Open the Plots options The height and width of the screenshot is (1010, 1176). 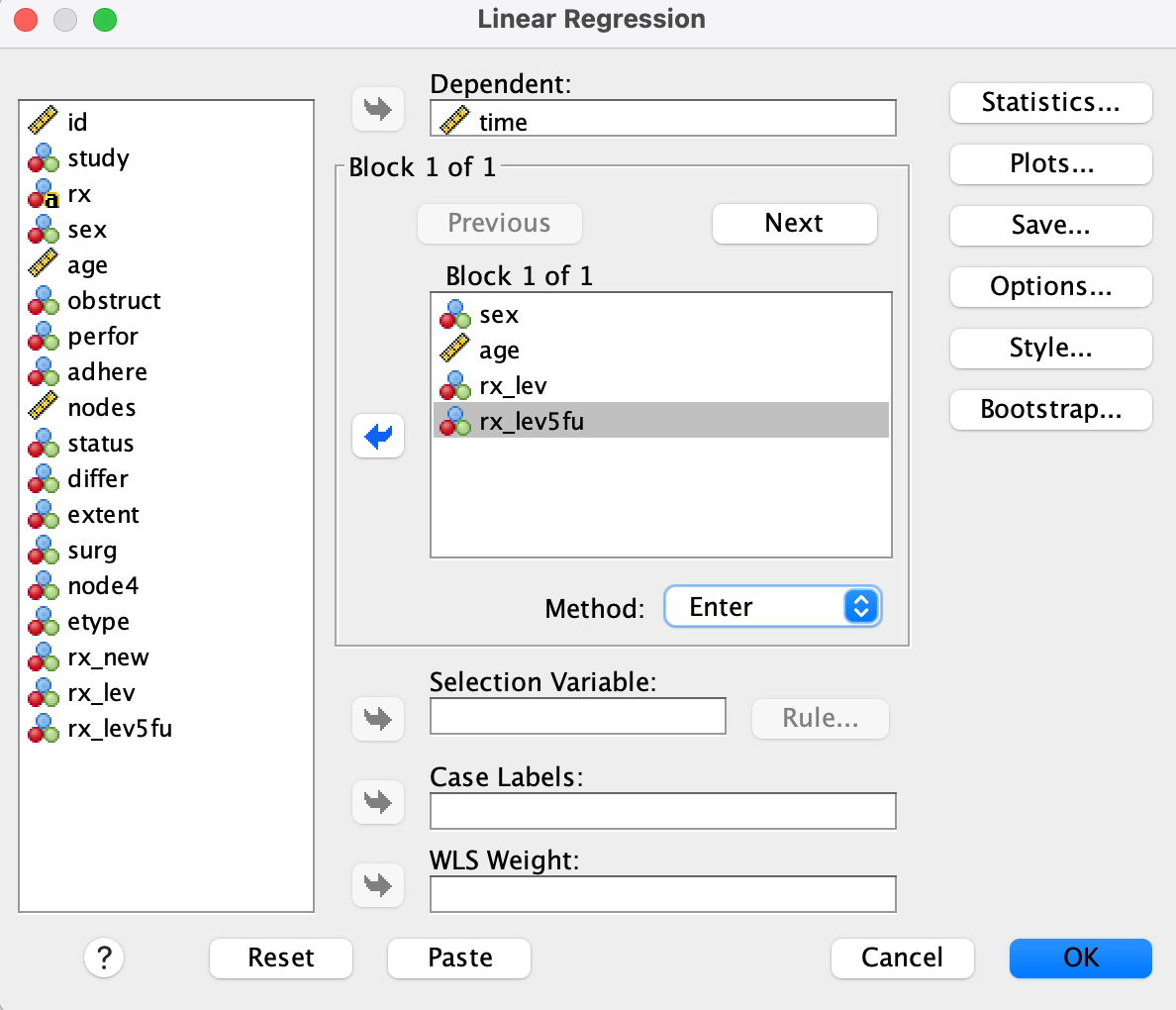click(x=1050, y=164)
